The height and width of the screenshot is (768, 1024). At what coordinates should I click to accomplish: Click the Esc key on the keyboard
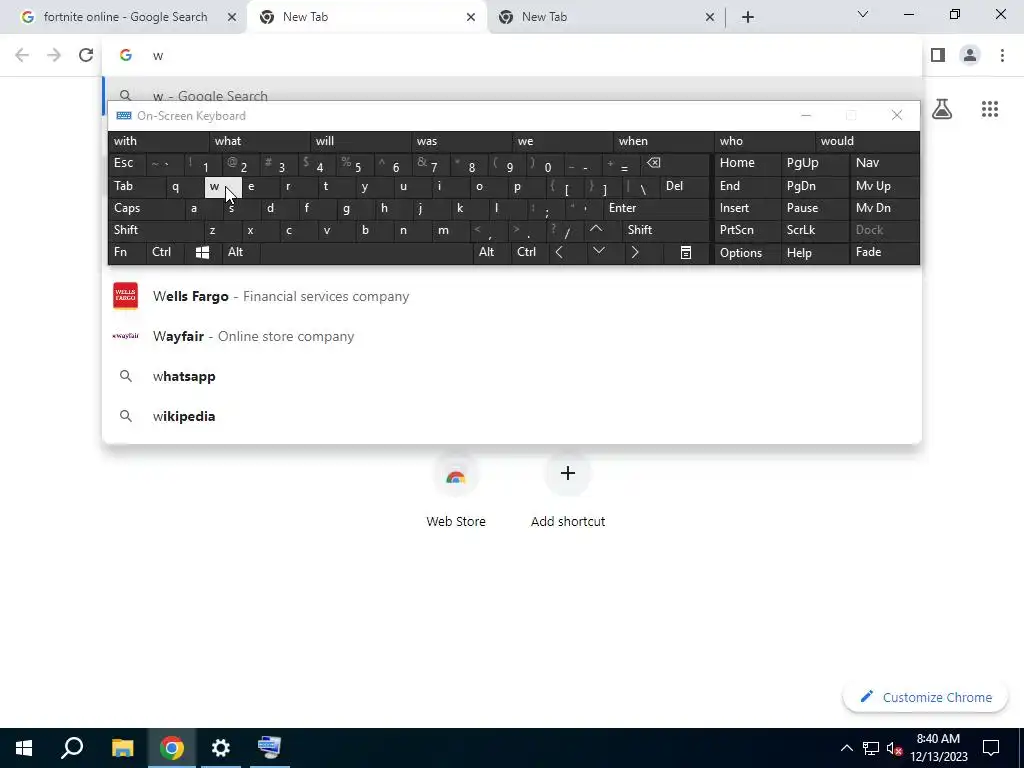pos(126,163)
